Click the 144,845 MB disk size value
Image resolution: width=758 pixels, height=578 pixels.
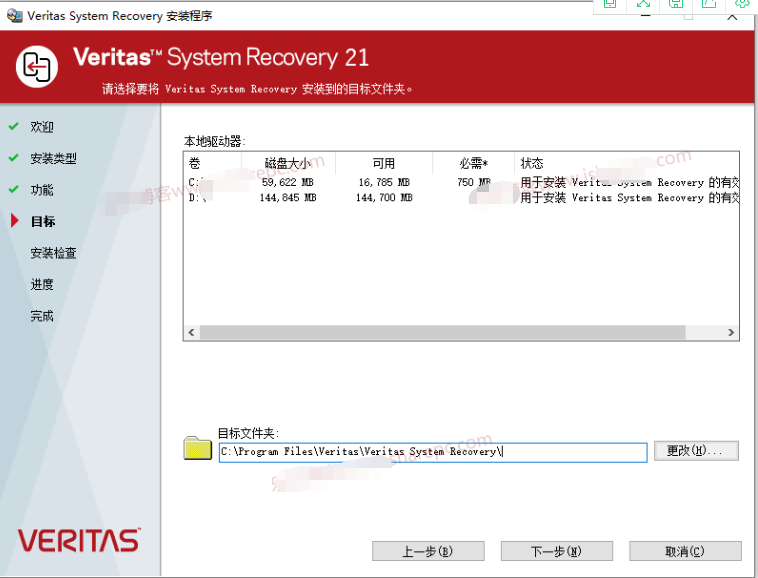288,198
